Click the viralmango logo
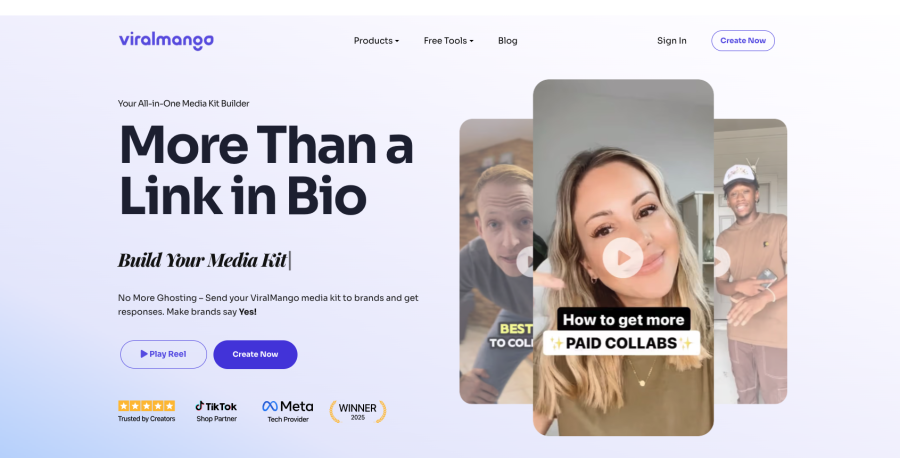The image size is (900, 458). (x=166, y=41)
